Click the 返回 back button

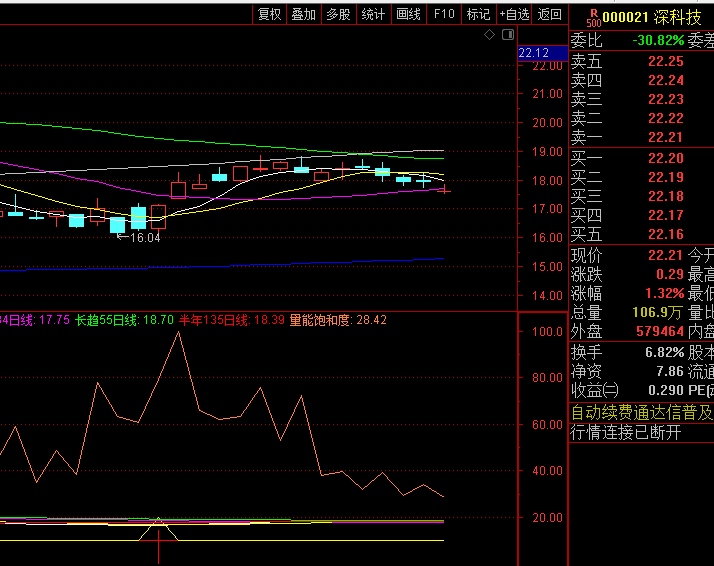(549, 14)
